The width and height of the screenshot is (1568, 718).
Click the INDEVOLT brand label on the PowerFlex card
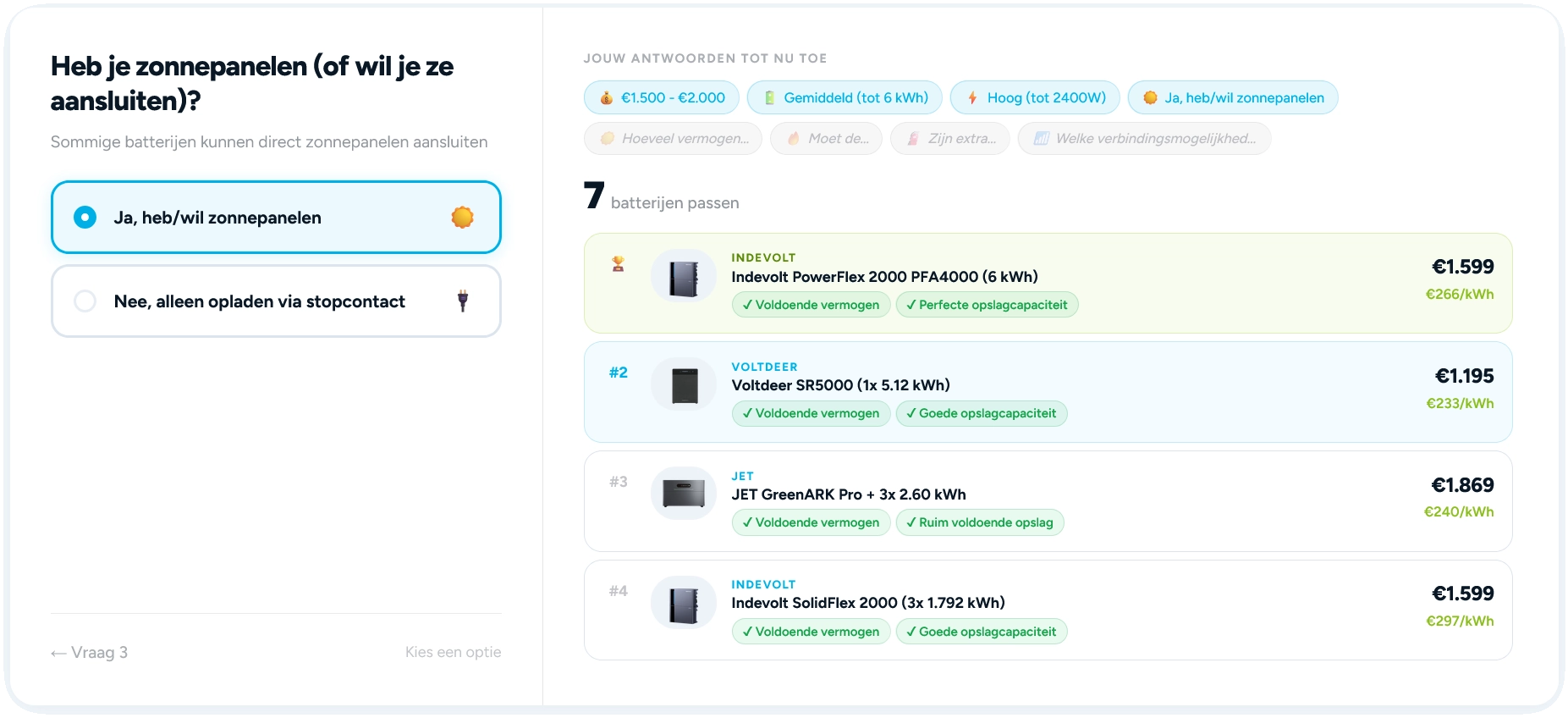763,257
